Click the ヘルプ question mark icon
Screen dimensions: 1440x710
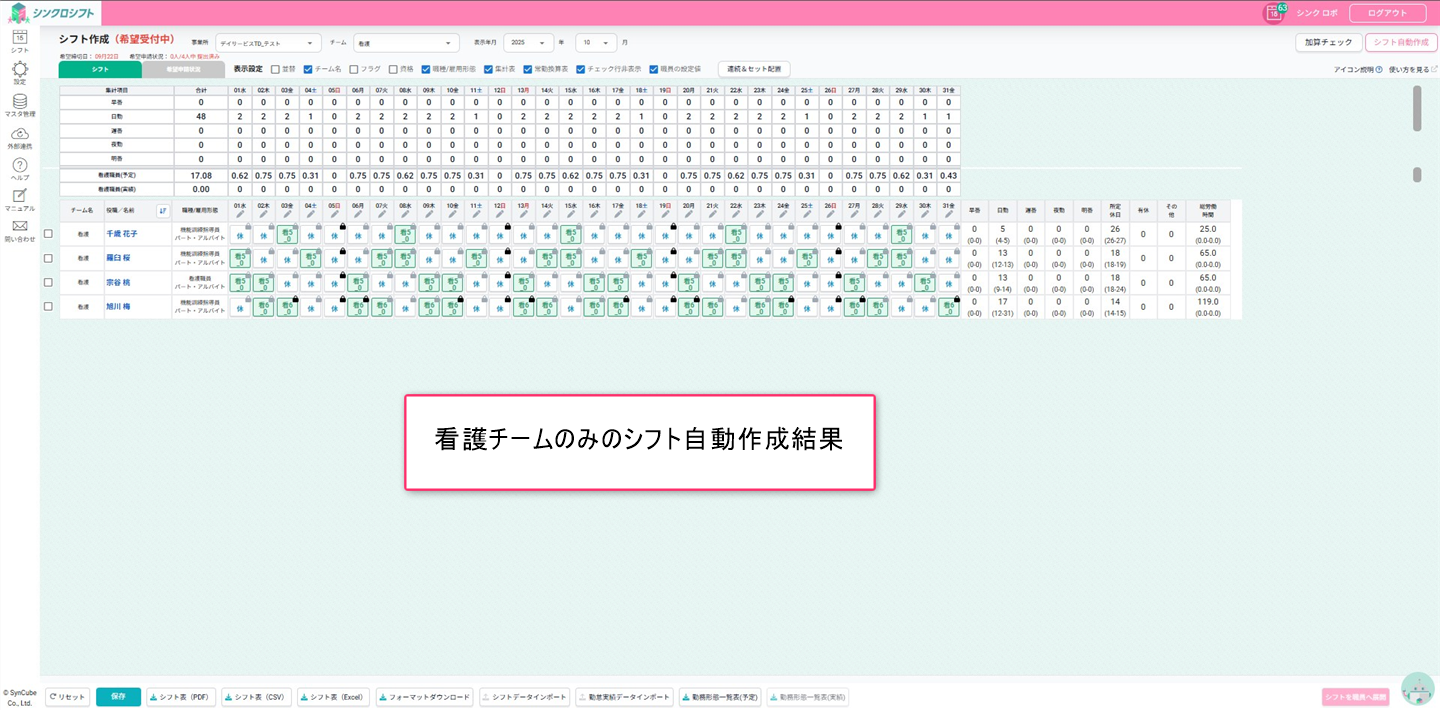(x=19, y=165)
